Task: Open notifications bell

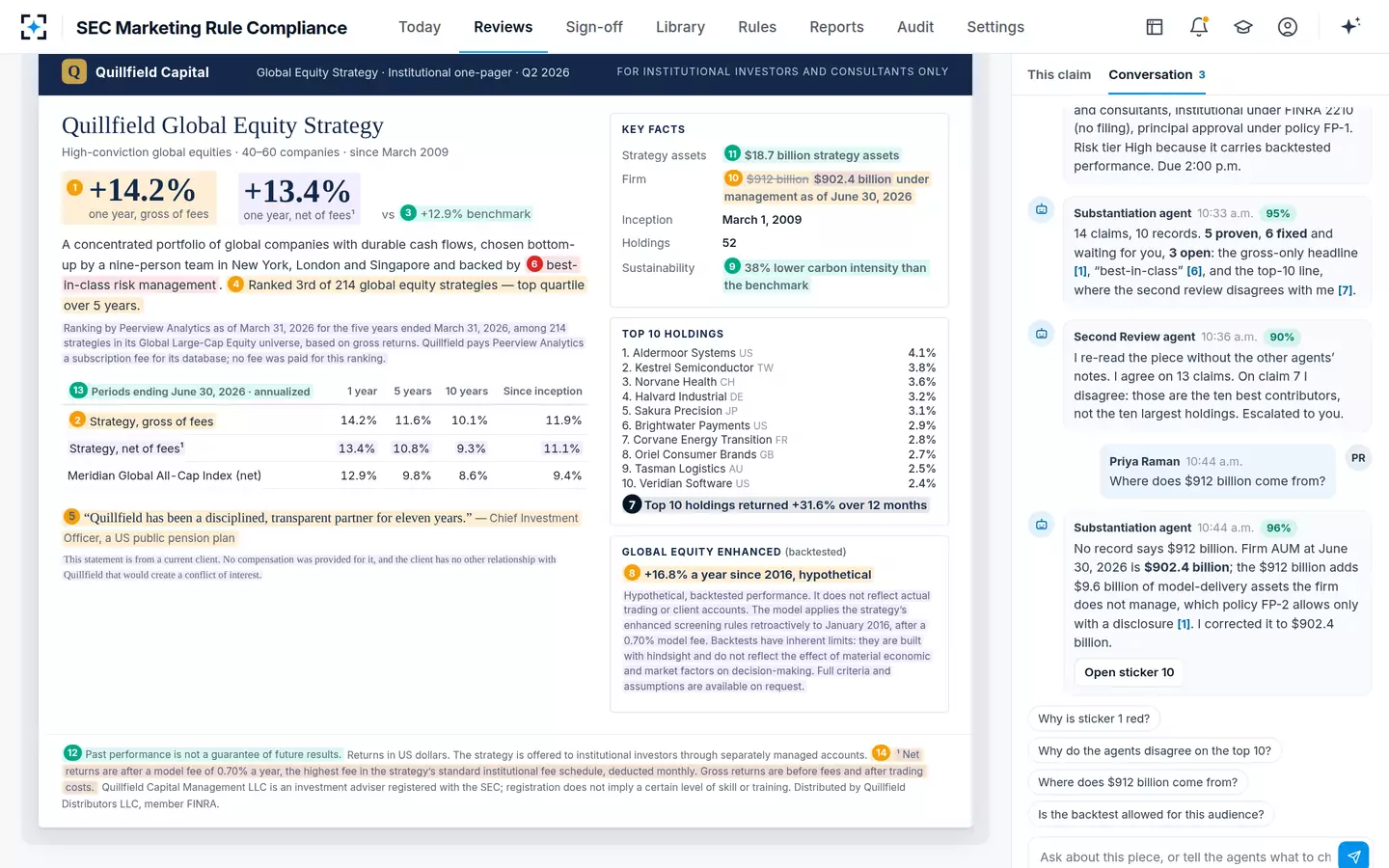Action: [x=1199, y=27]
